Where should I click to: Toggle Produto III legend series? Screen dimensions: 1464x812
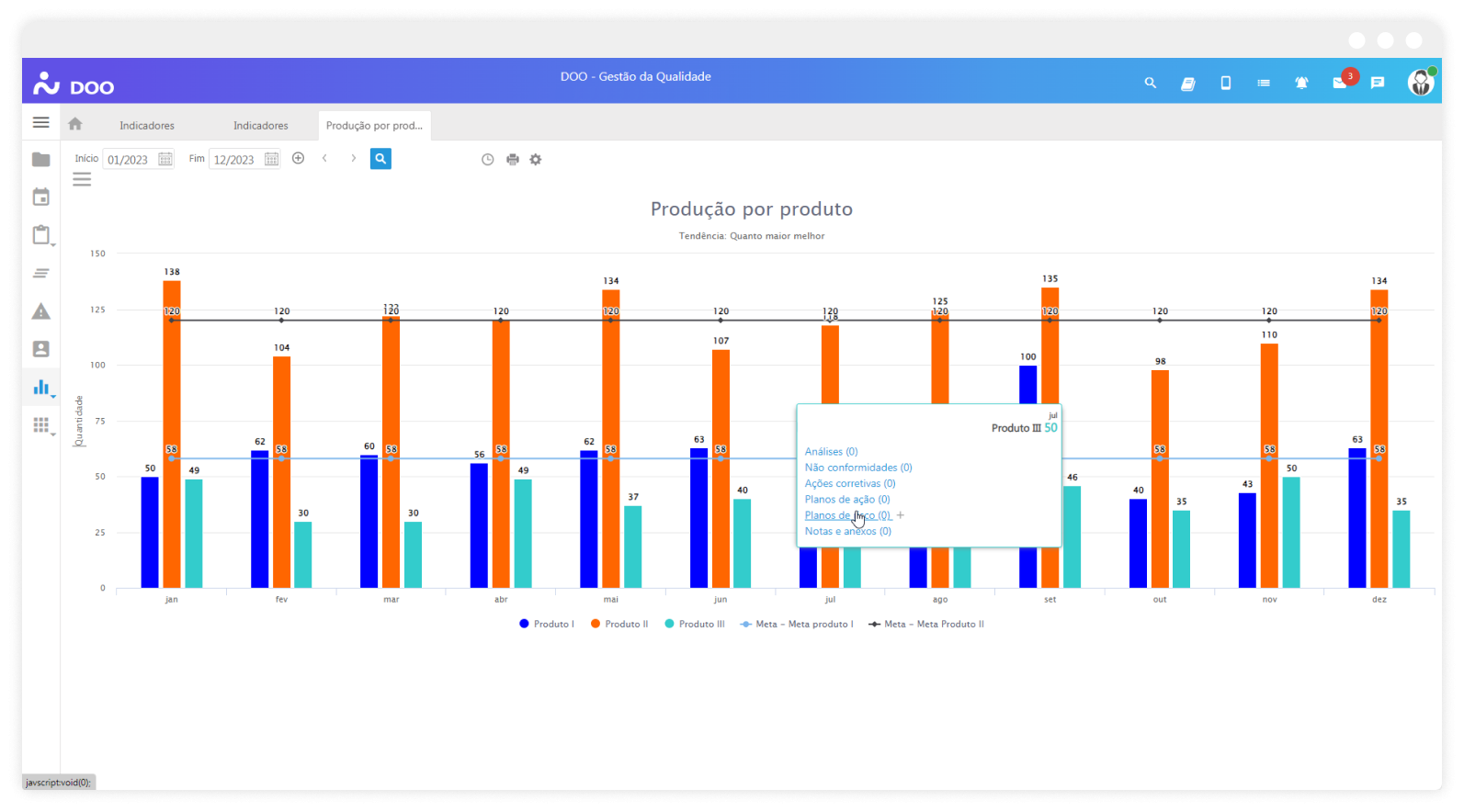click(695, 624)
